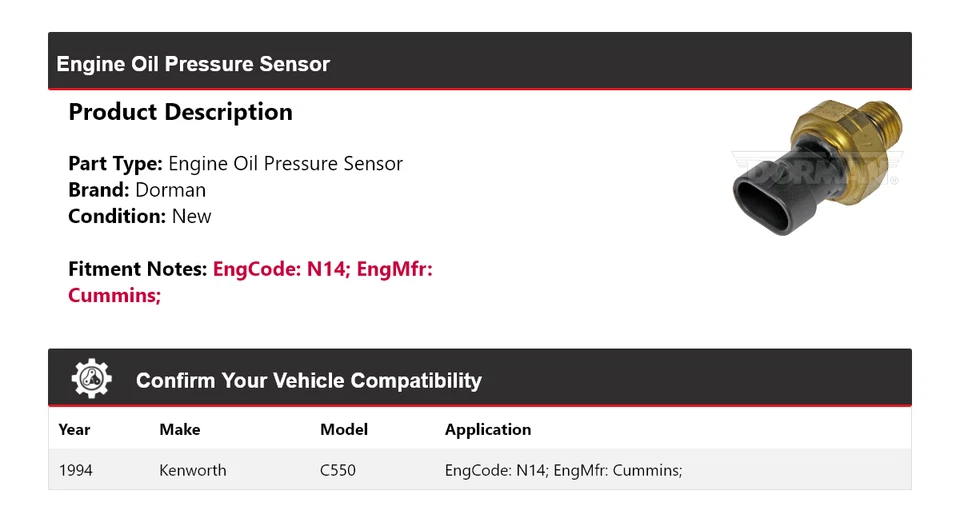
Task: Select the 1994 year cell
Action: click(75, 470)
